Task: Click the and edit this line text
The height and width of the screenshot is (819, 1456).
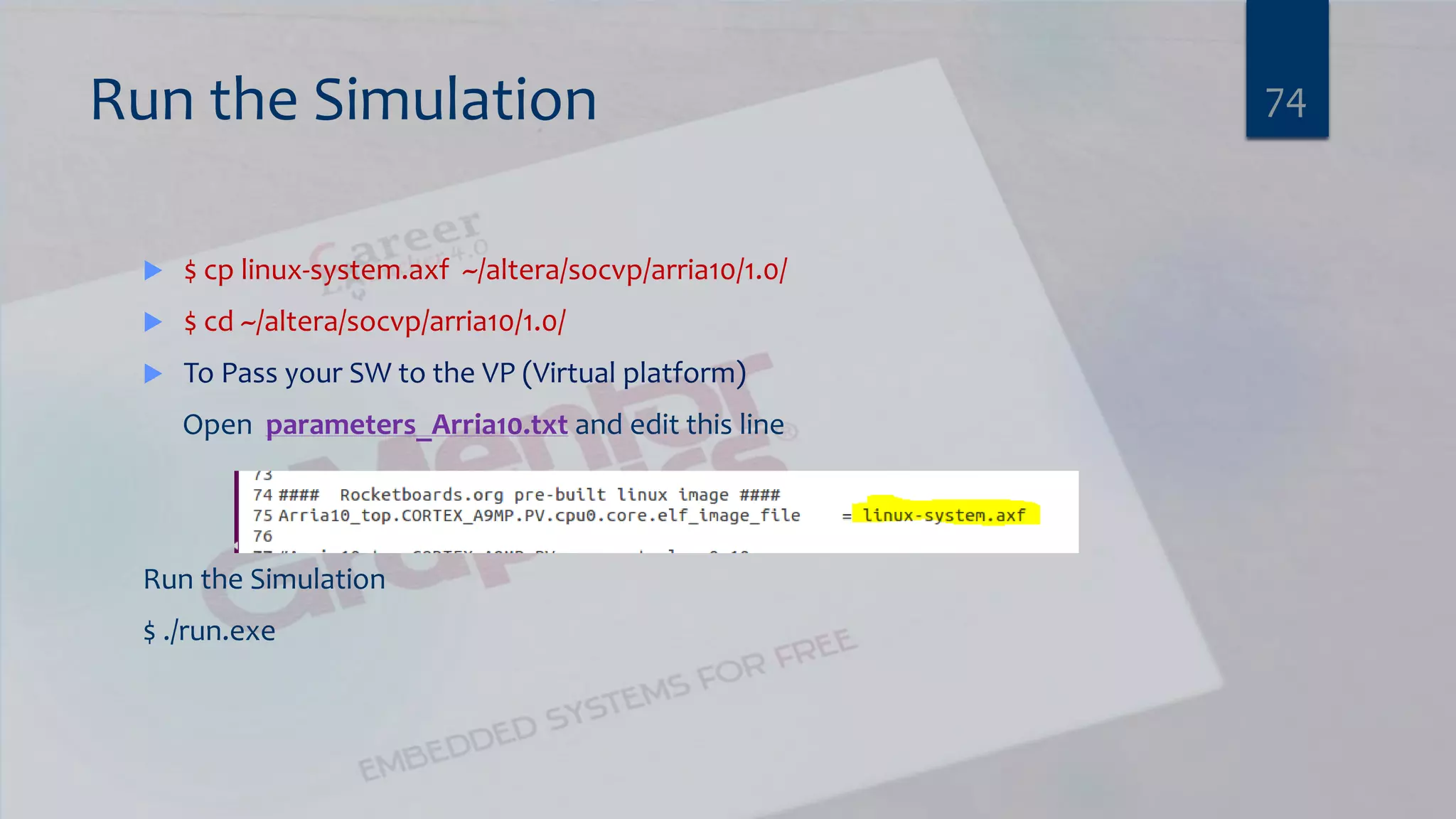Action: click(680, 425)
